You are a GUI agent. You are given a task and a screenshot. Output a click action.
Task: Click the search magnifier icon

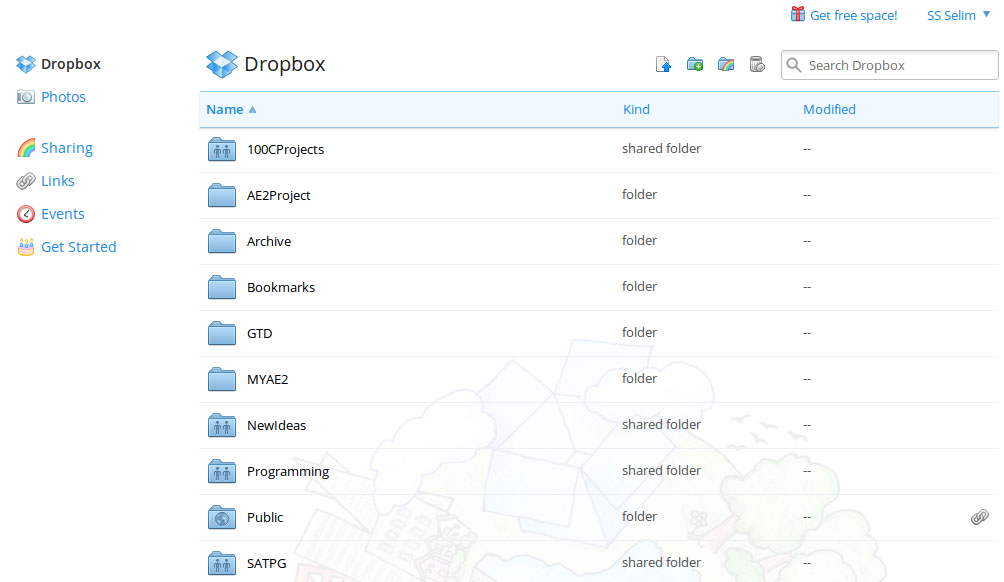tap(794, 65)
